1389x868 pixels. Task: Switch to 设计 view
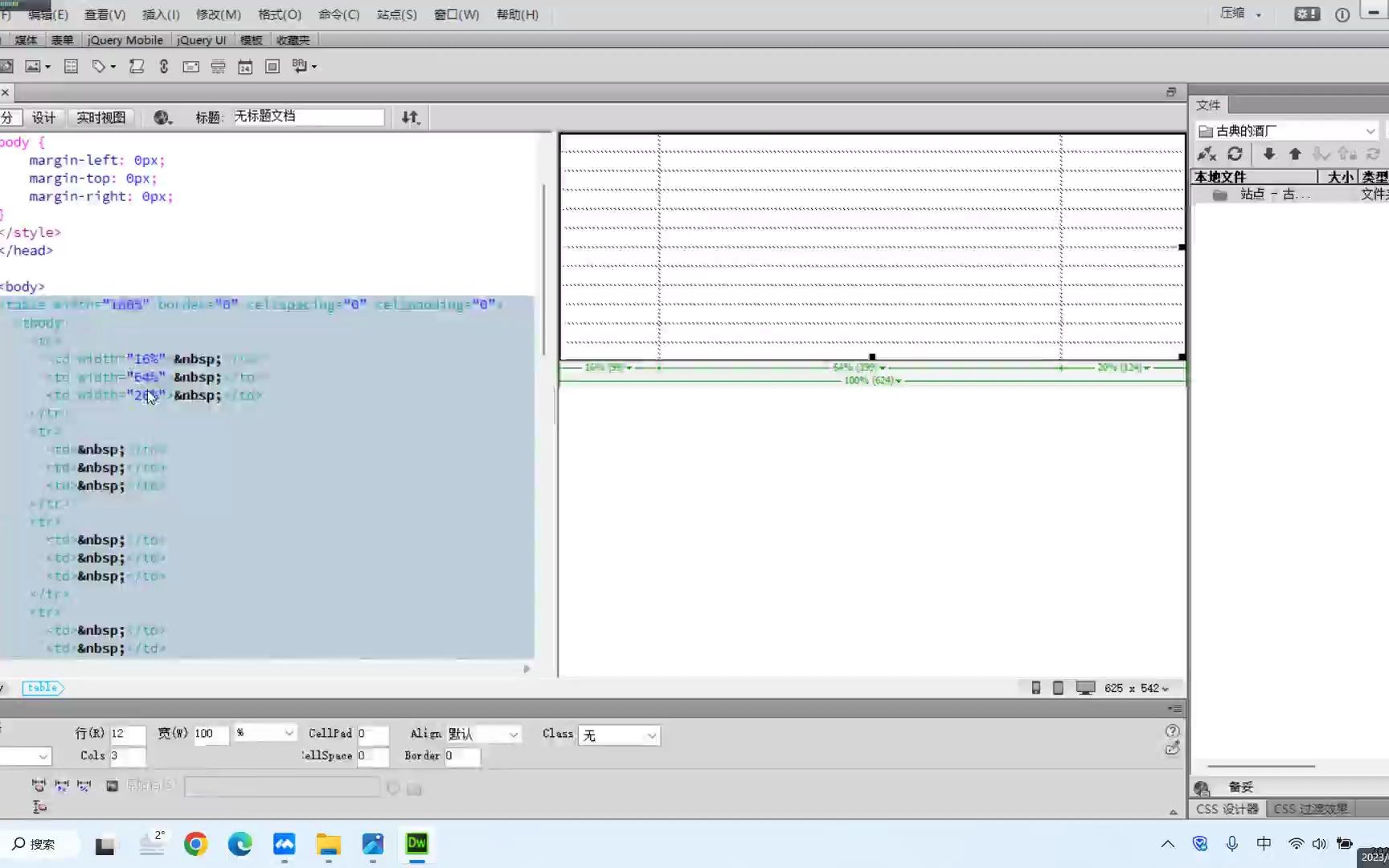point(43,118)
